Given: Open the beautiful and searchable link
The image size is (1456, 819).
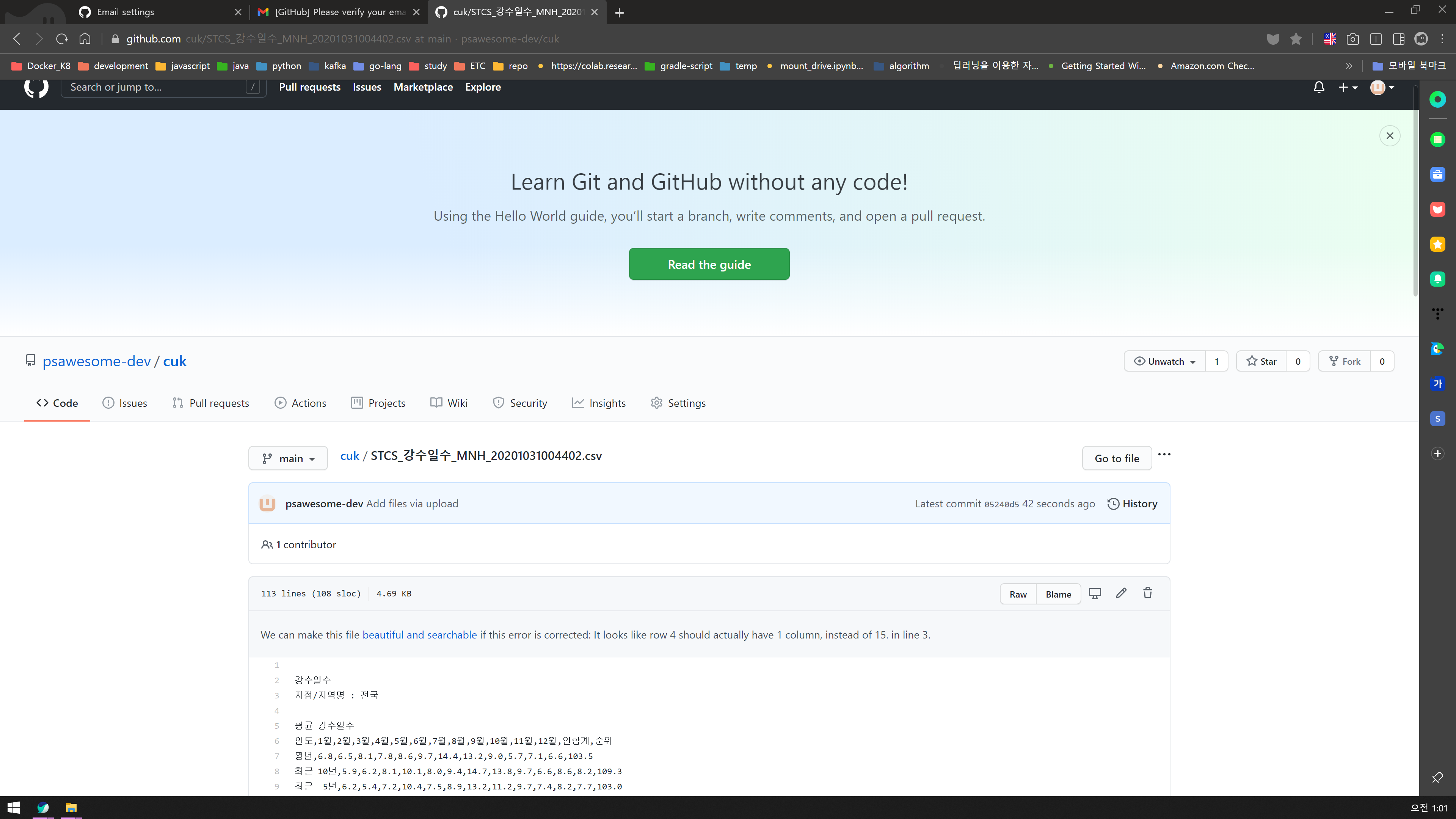Looking at the screenshot, I should tap(419, 635).
